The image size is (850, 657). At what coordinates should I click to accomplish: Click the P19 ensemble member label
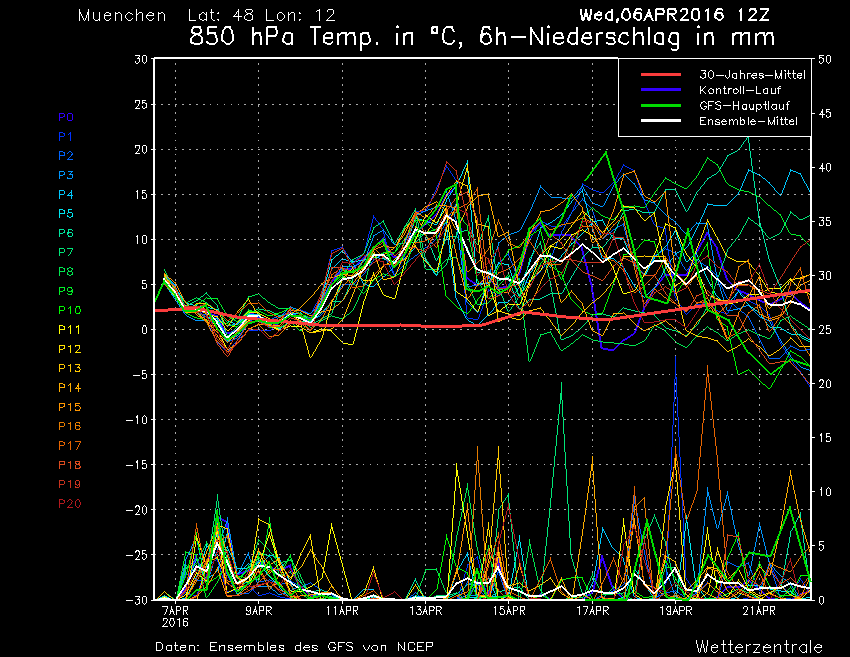[69, 484]
